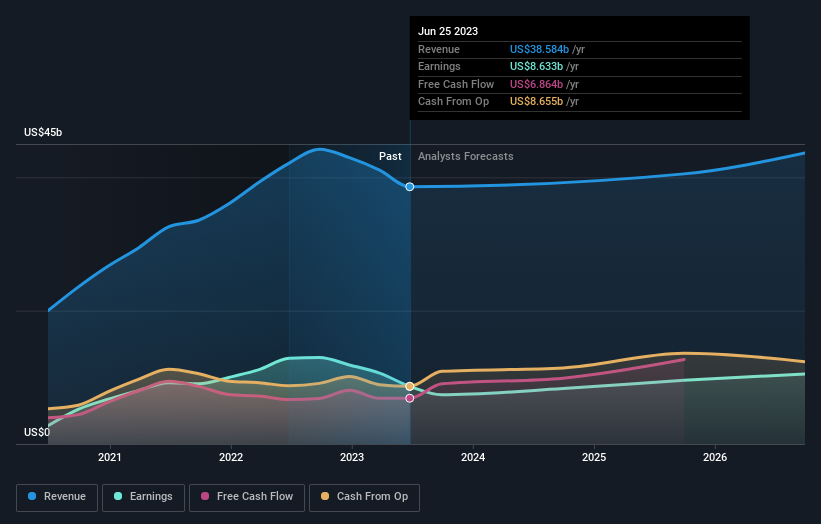
Task: Toggle the Cash From Op legend series
Action: click(x=364, y=497)
